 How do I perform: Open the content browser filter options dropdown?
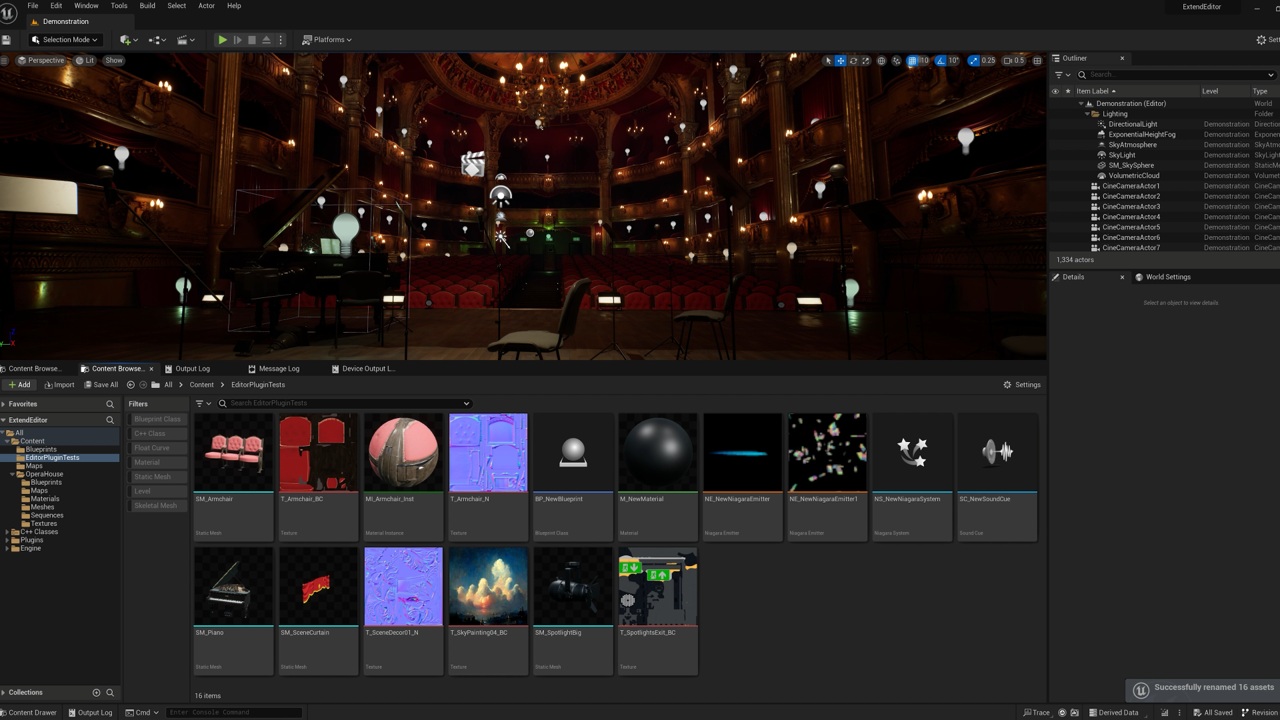[203, 403]
